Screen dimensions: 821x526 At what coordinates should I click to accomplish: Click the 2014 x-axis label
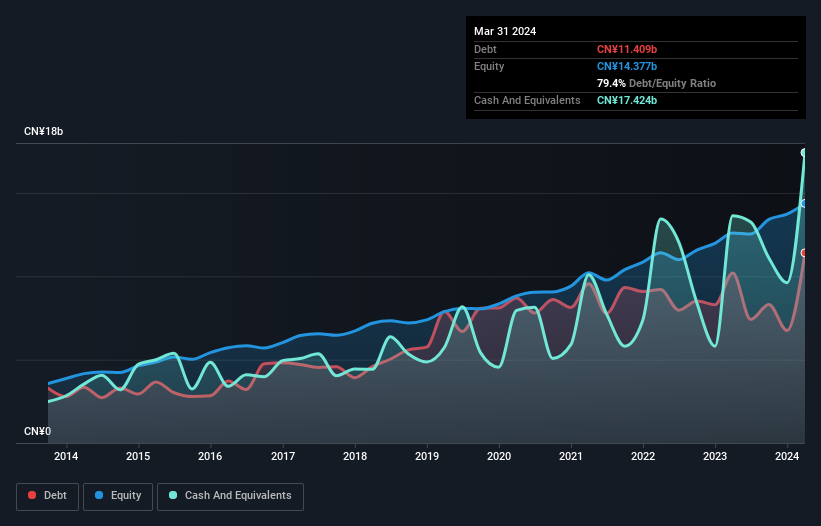click(x=66, y=456)
